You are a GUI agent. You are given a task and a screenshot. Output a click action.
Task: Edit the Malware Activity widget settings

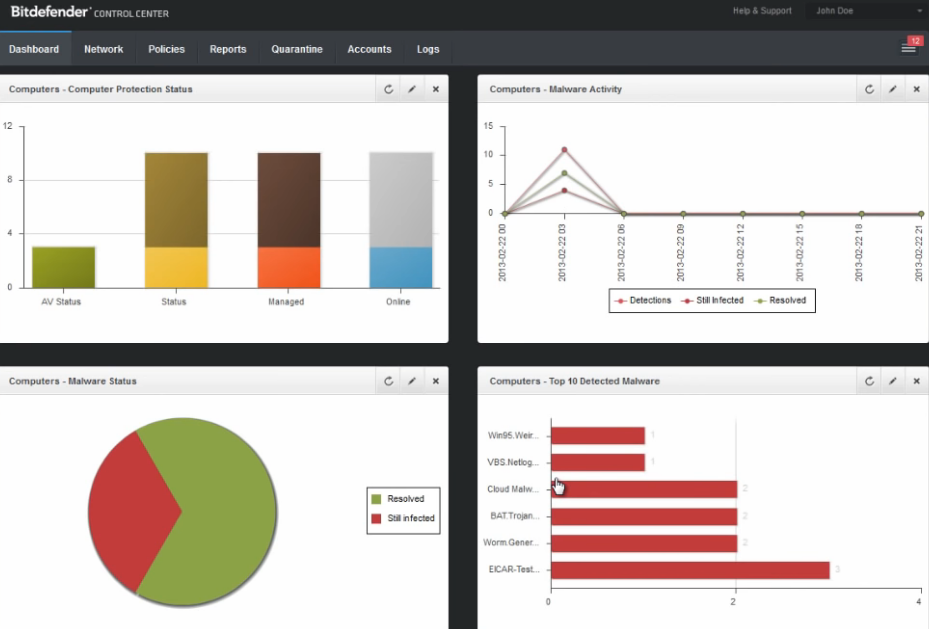(892, 89)
